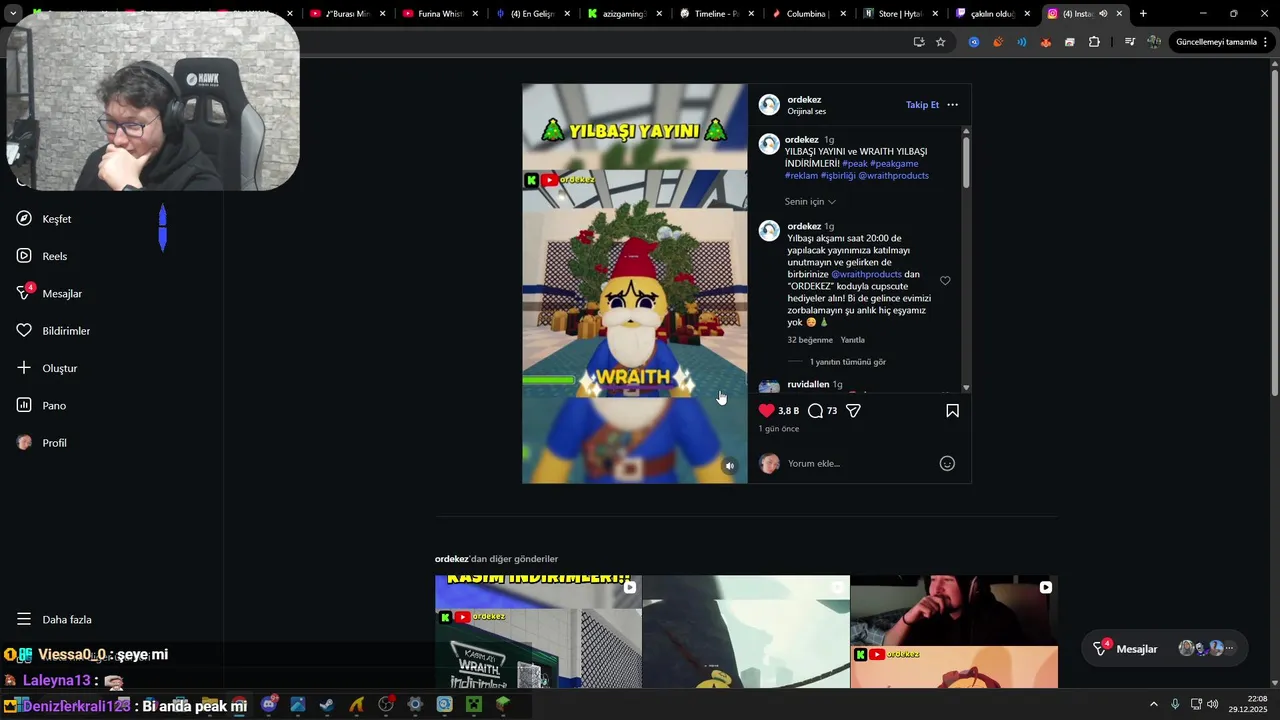Open Daha fazla menu

point(54,619)
